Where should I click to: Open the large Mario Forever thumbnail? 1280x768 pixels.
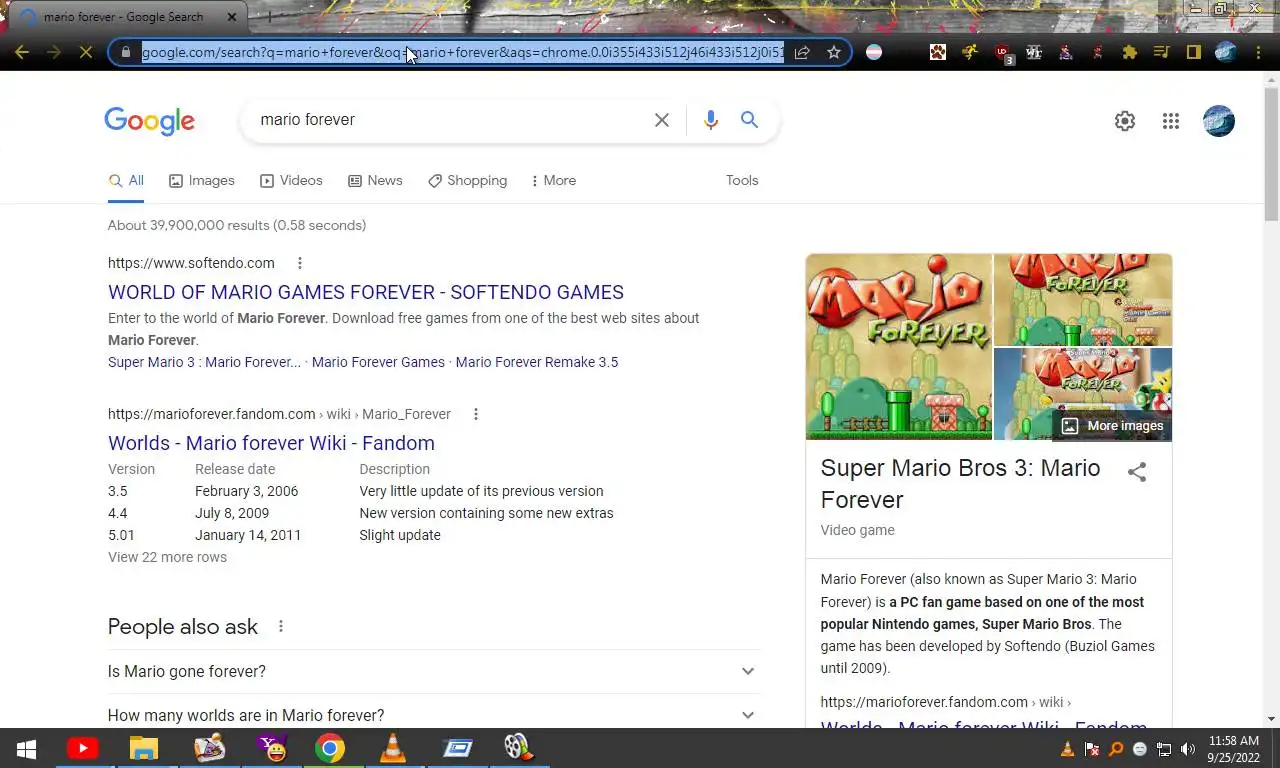coord(899,347)
